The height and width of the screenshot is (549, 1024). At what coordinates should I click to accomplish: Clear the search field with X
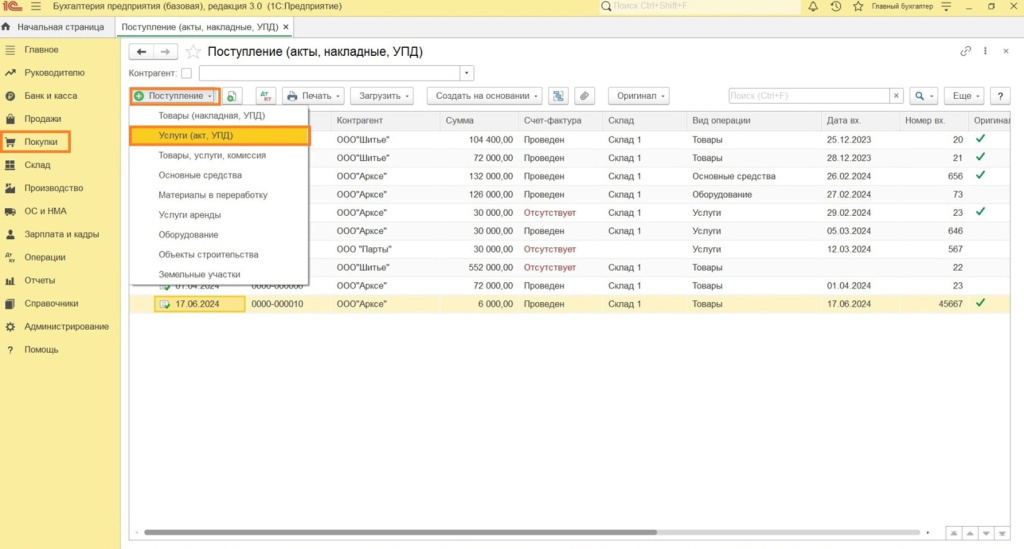pyautogui.click(x=897, y=96)
